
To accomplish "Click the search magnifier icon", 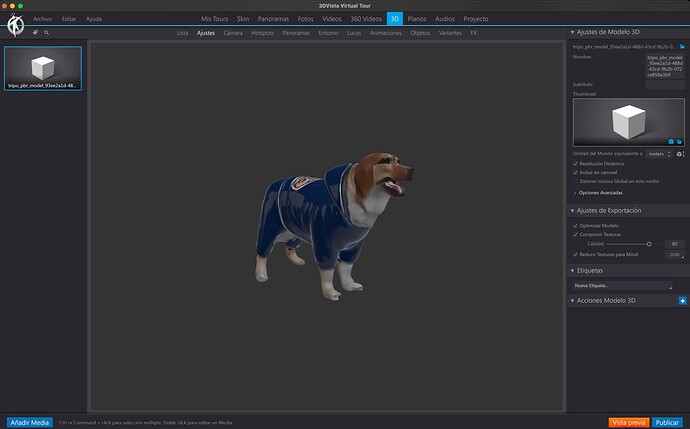I will point(48,32).
